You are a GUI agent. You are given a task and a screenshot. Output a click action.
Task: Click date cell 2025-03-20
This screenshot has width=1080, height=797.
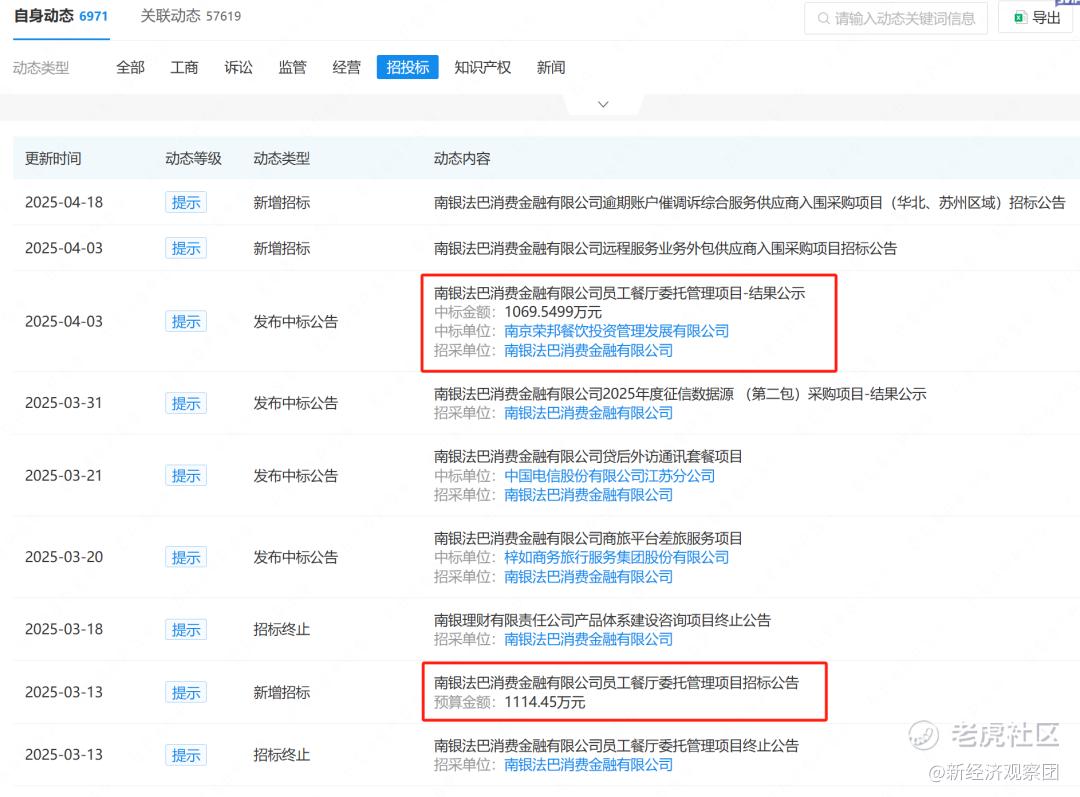pos(64,557)
